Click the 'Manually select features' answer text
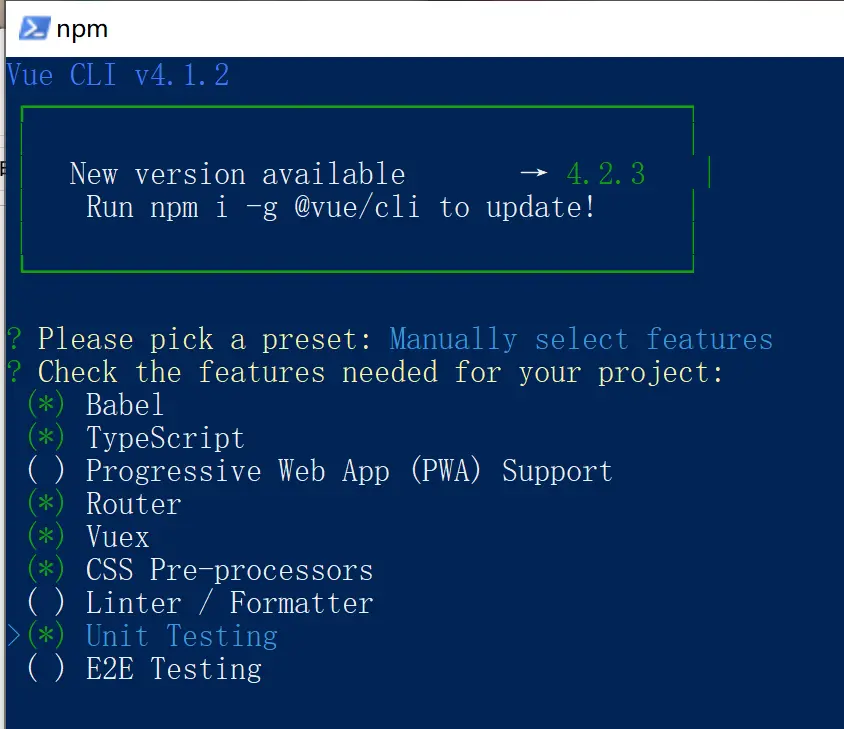Screen dimensions: 844x729 pos(581,339)
